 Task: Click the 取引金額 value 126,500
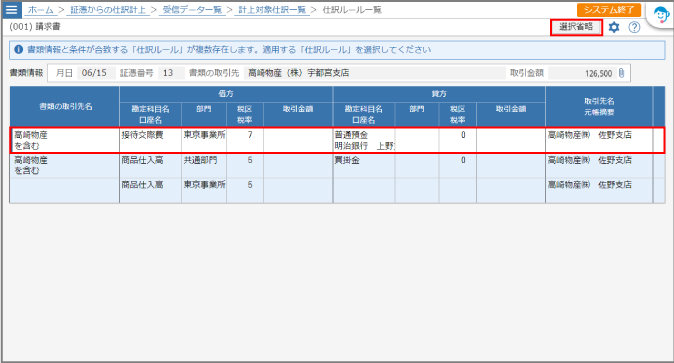582,73
